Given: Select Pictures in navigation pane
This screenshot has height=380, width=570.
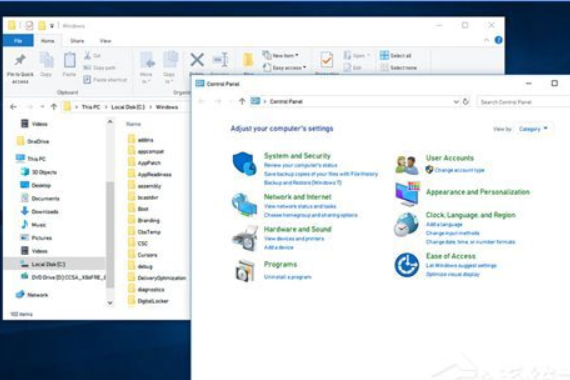Looking at the screenshot, I should coord(36,237).
